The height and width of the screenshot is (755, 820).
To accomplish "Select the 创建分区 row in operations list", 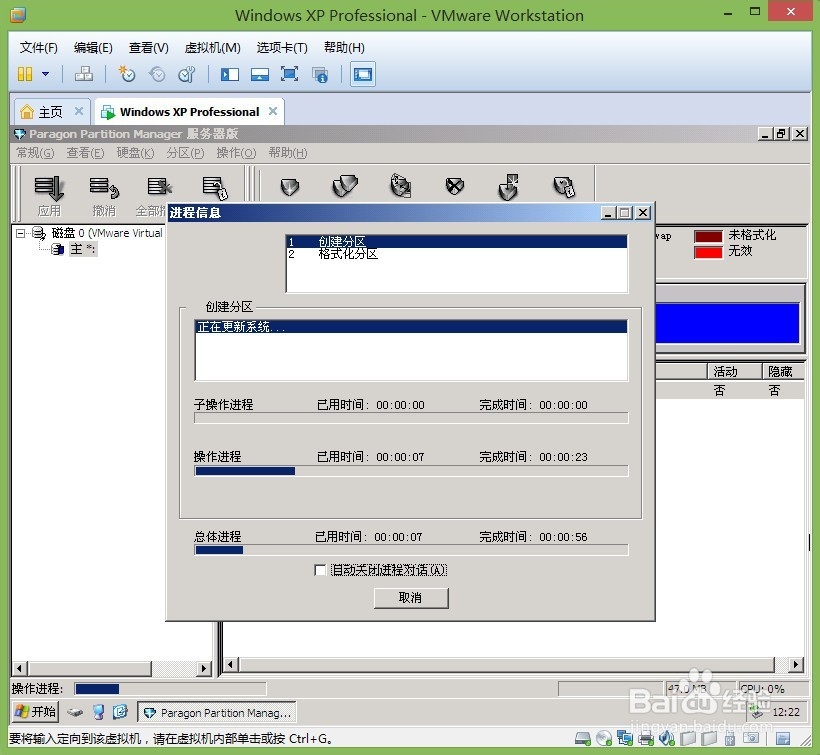I will point(457,242).
